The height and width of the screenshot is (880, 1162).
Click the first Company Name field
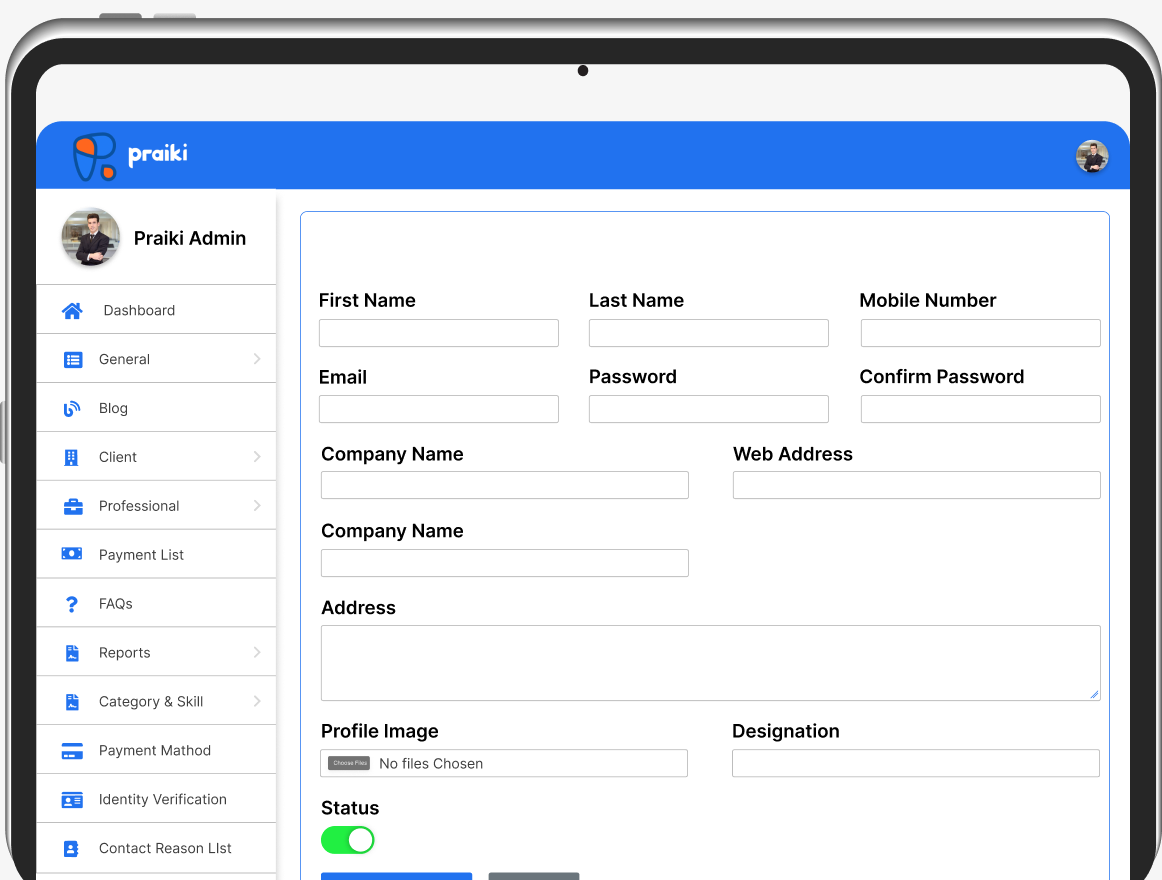505,485
